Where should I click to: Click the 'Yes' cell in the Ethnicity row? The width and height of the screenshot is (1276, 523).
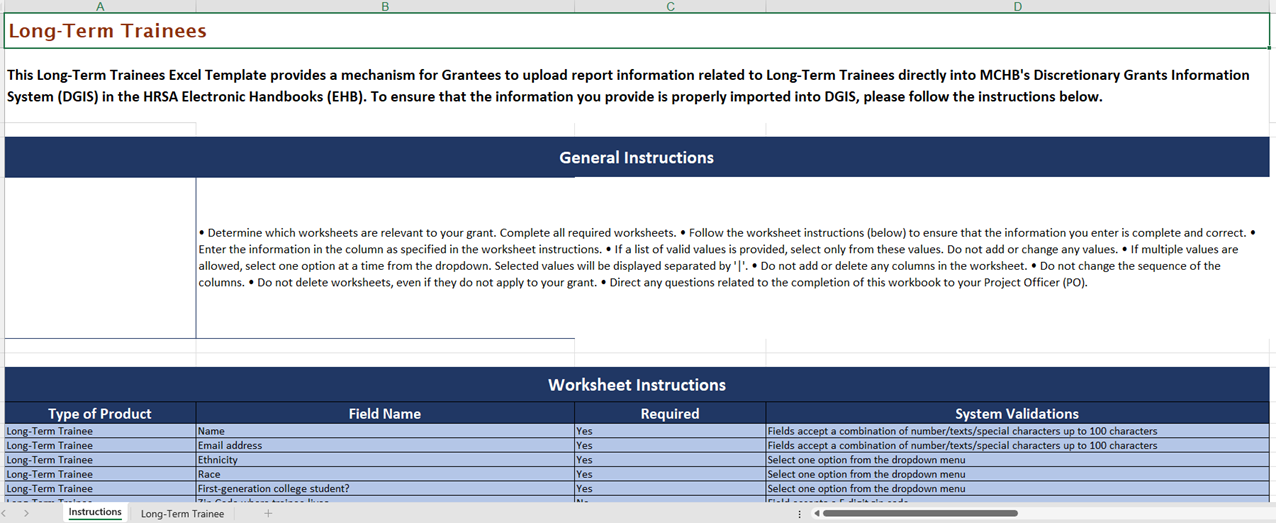click(x=670, y=460)
